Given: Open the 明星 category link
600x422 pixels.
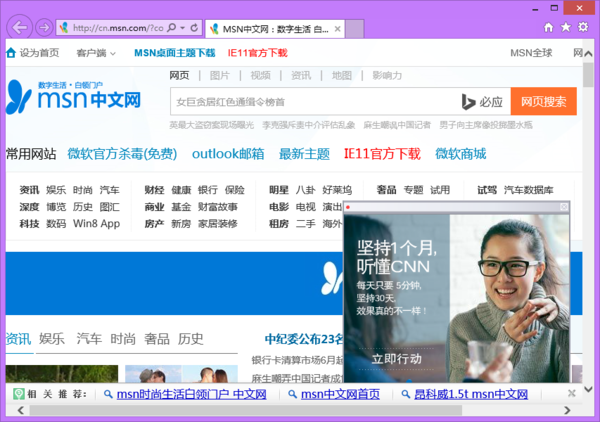Looking at the screenshot, I should point(279,190).
